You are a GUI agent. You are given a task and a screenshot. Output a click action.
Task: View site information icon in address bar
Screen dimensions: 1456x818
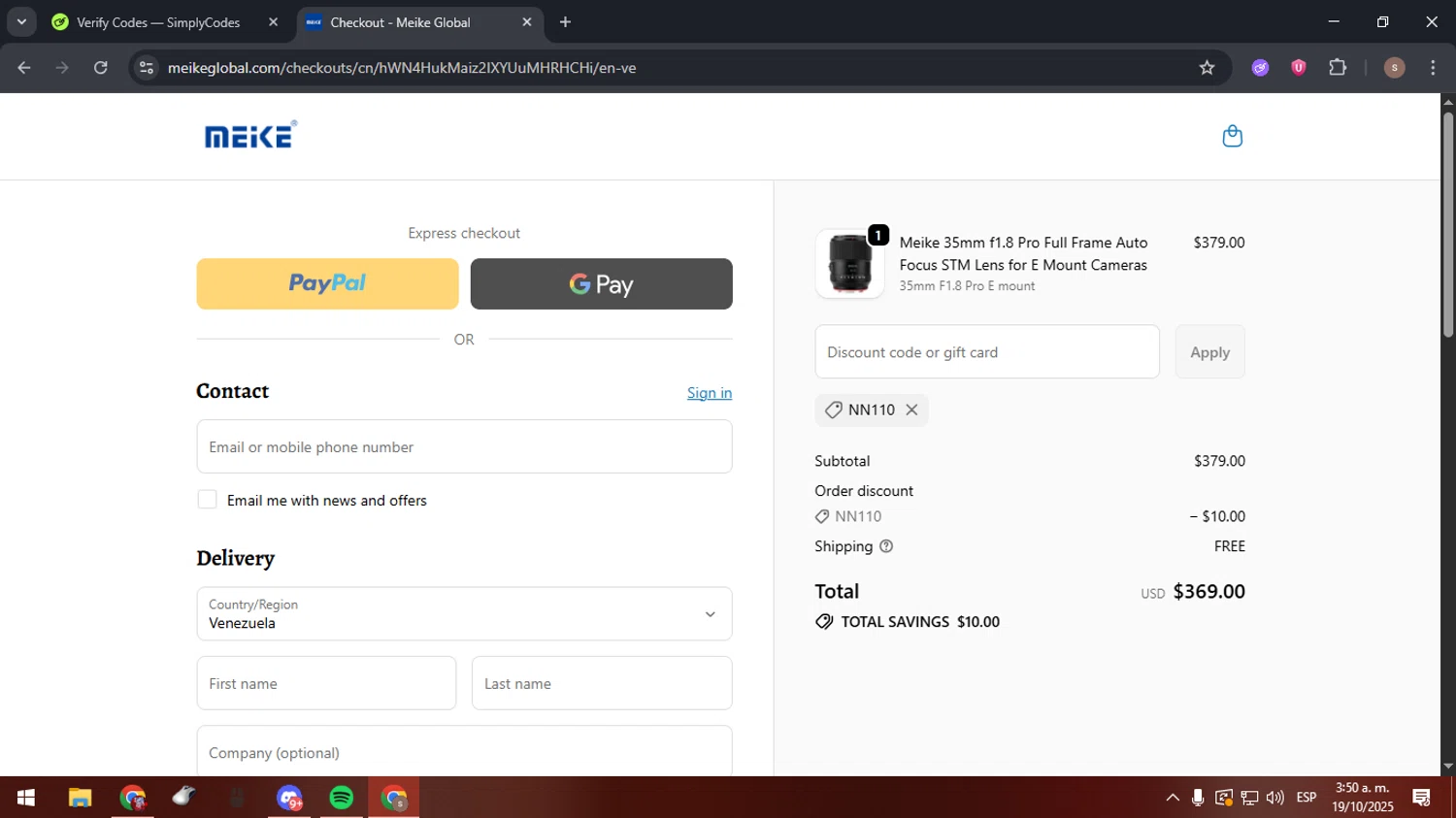point(147,68)
